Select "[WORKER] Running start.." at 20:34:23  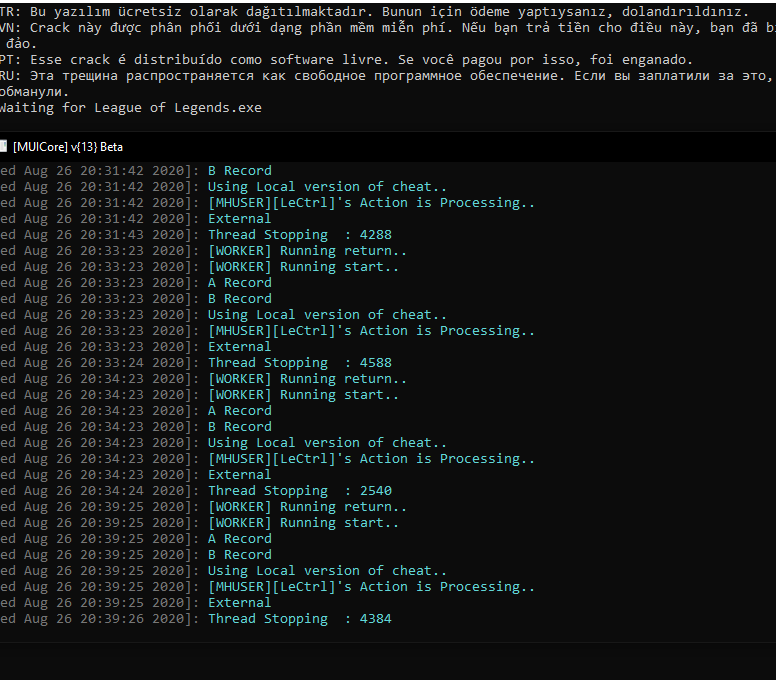tap(303, 395)
